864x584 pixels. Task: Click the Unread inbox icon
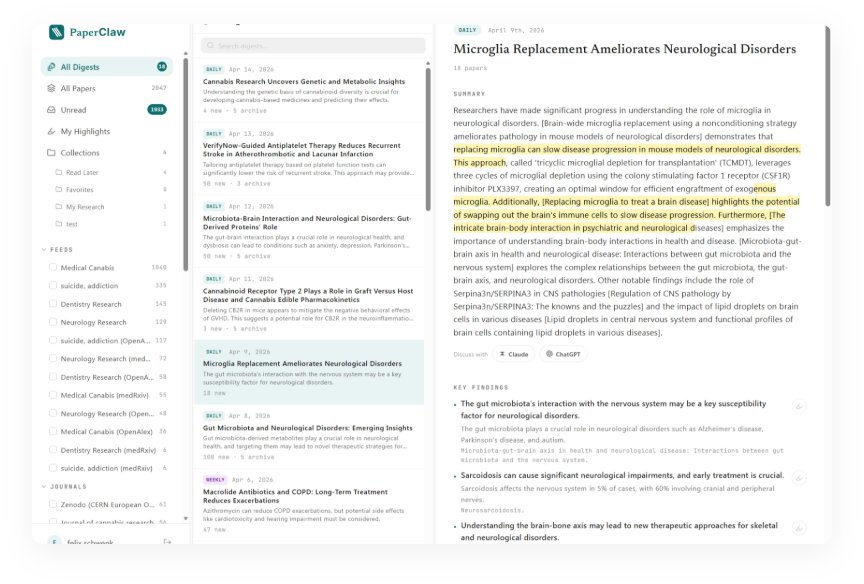51,110
